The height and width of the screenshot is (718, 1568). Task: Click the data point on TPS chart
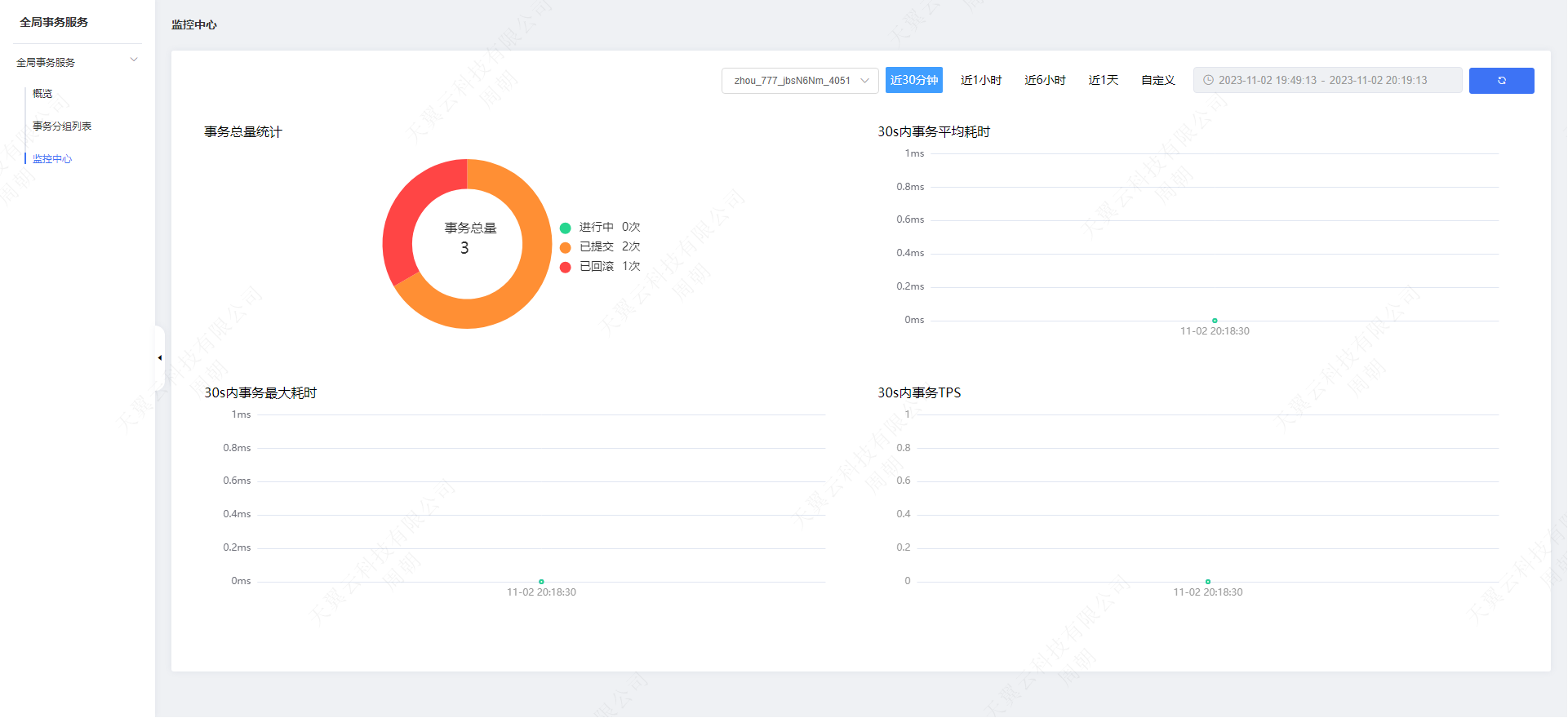1208,582
